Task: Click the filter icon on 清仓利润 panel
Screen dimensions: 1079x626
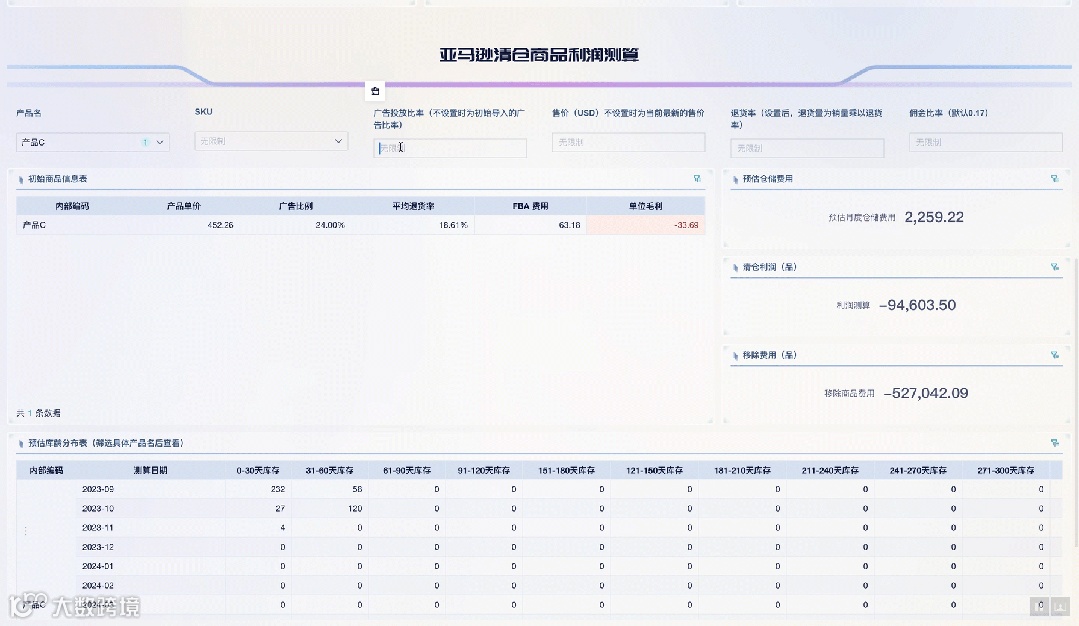Action: point(1054,267)
